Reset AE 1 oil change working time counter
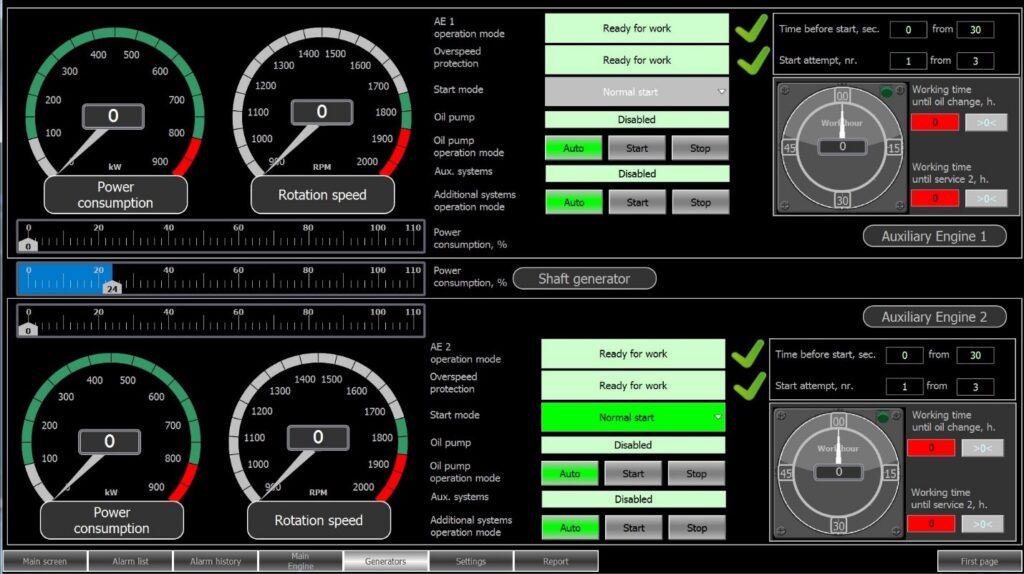The width and height of the screenshot is (1024, 574). (986, 123)
